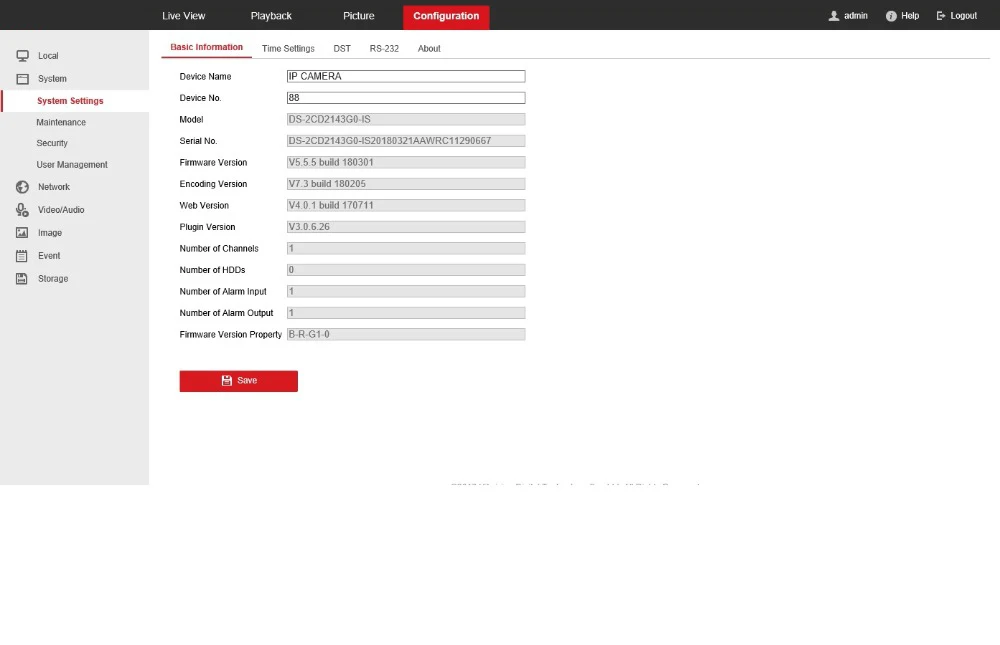Click the 'Plugin Version' label
This screenshot has height=645, width=1000.
[207, 227]
